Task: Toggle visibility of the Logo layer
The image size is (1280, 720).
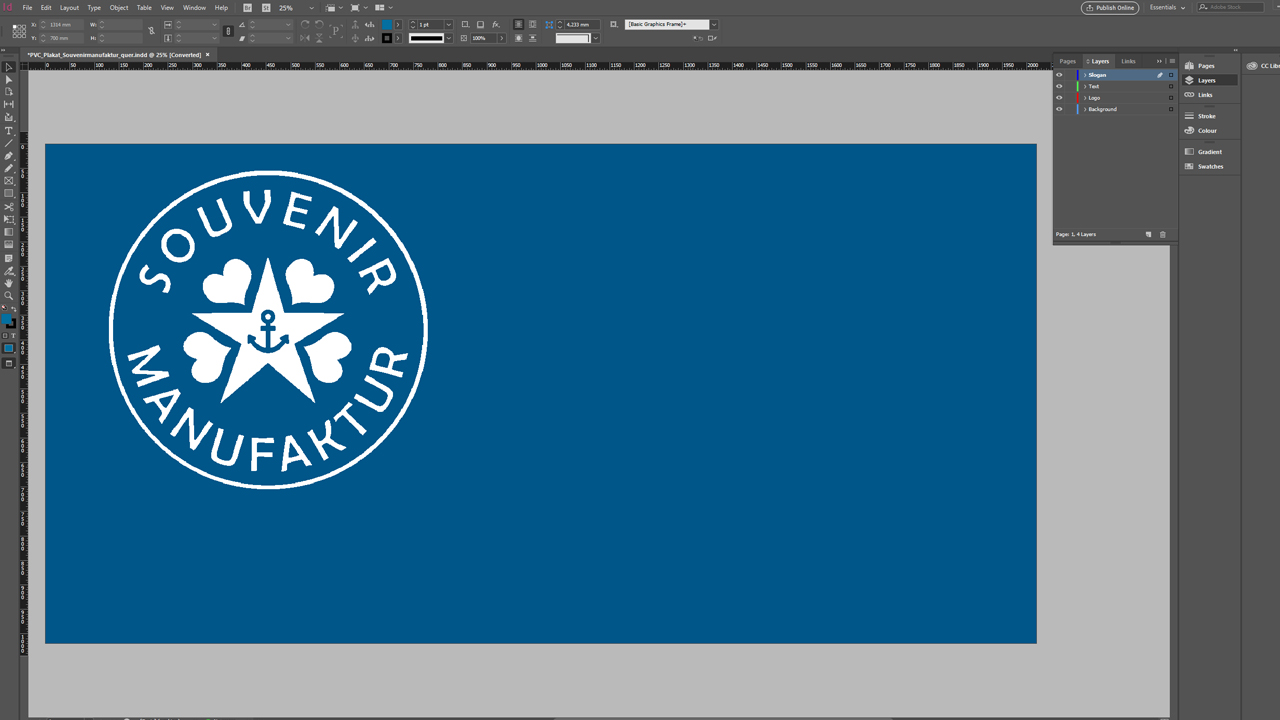Action: click(x=1059, y=98)
